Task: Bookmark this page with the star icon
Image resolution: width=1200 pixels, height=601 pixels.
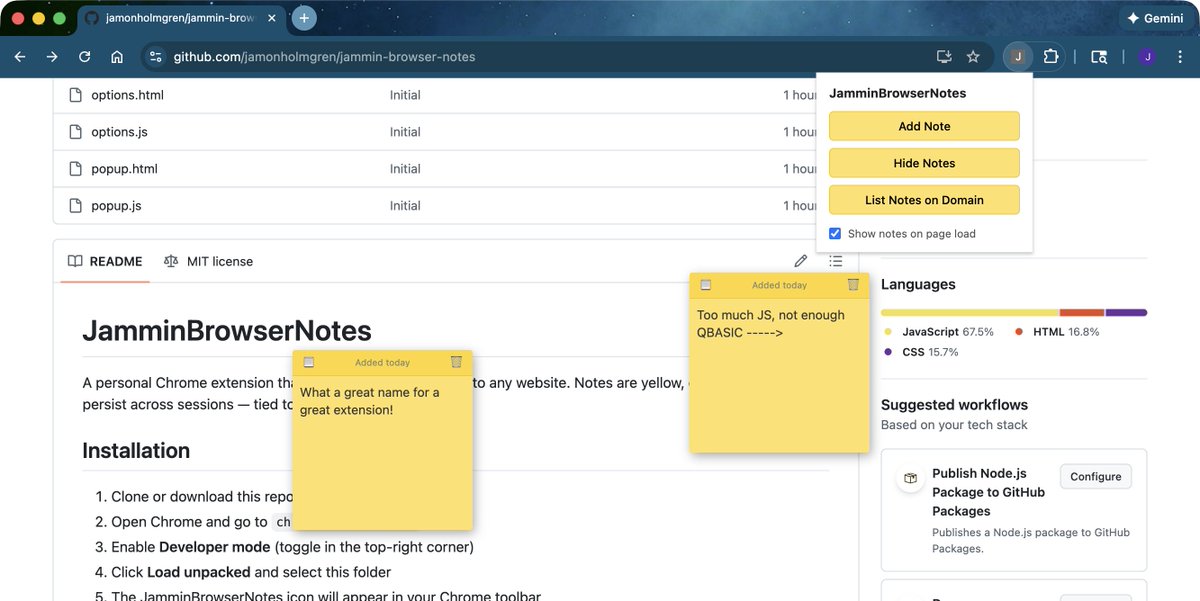Action: tap(973, 57)
